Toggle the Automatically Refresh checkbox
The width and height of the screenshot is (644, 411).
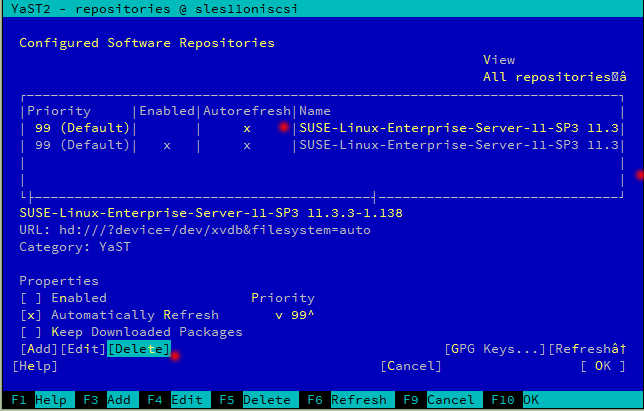(31, 315)
